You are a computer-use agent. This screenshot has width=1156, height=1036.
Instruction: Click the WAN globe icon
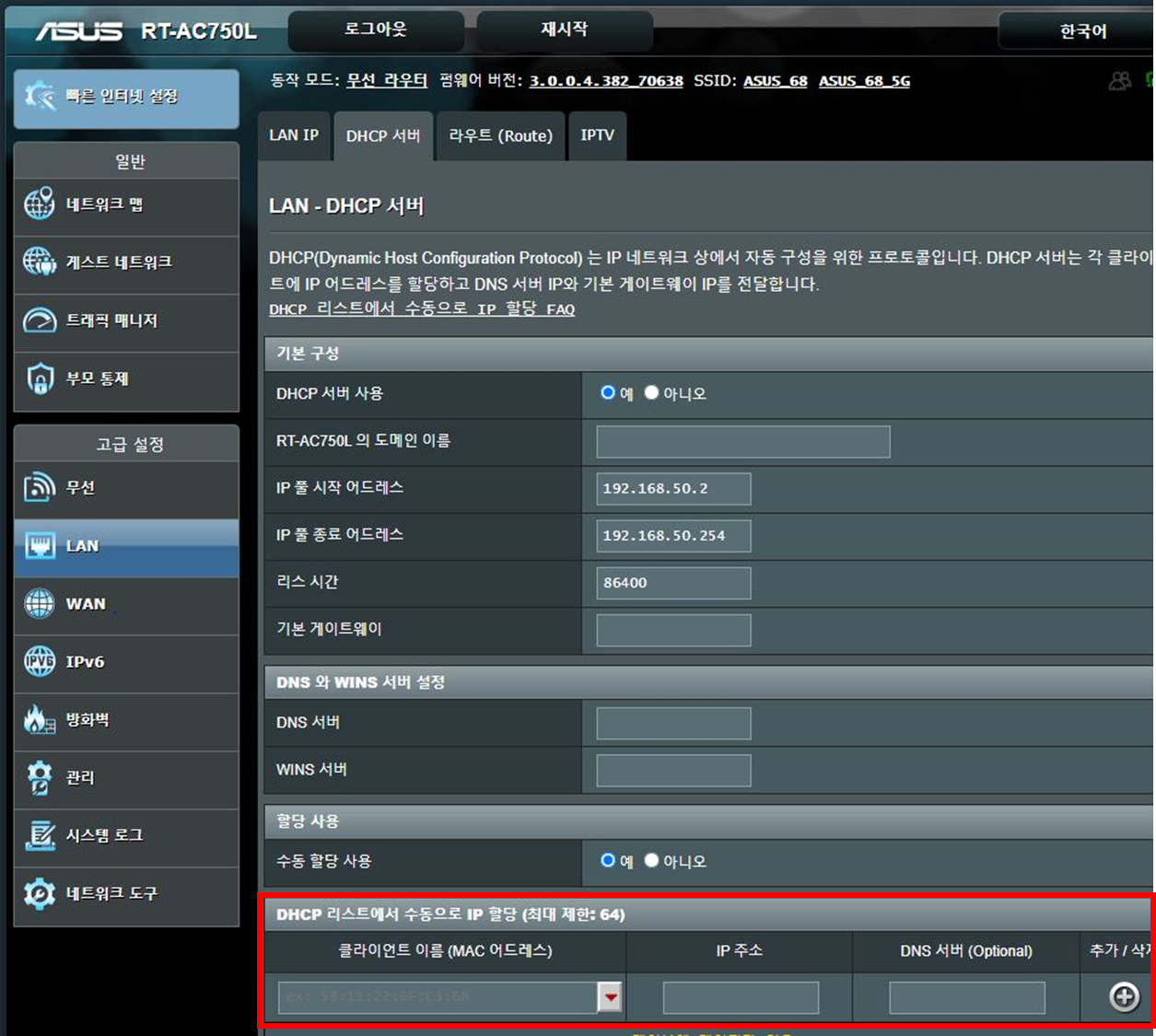pyautogui.click(x=40, y=603)
